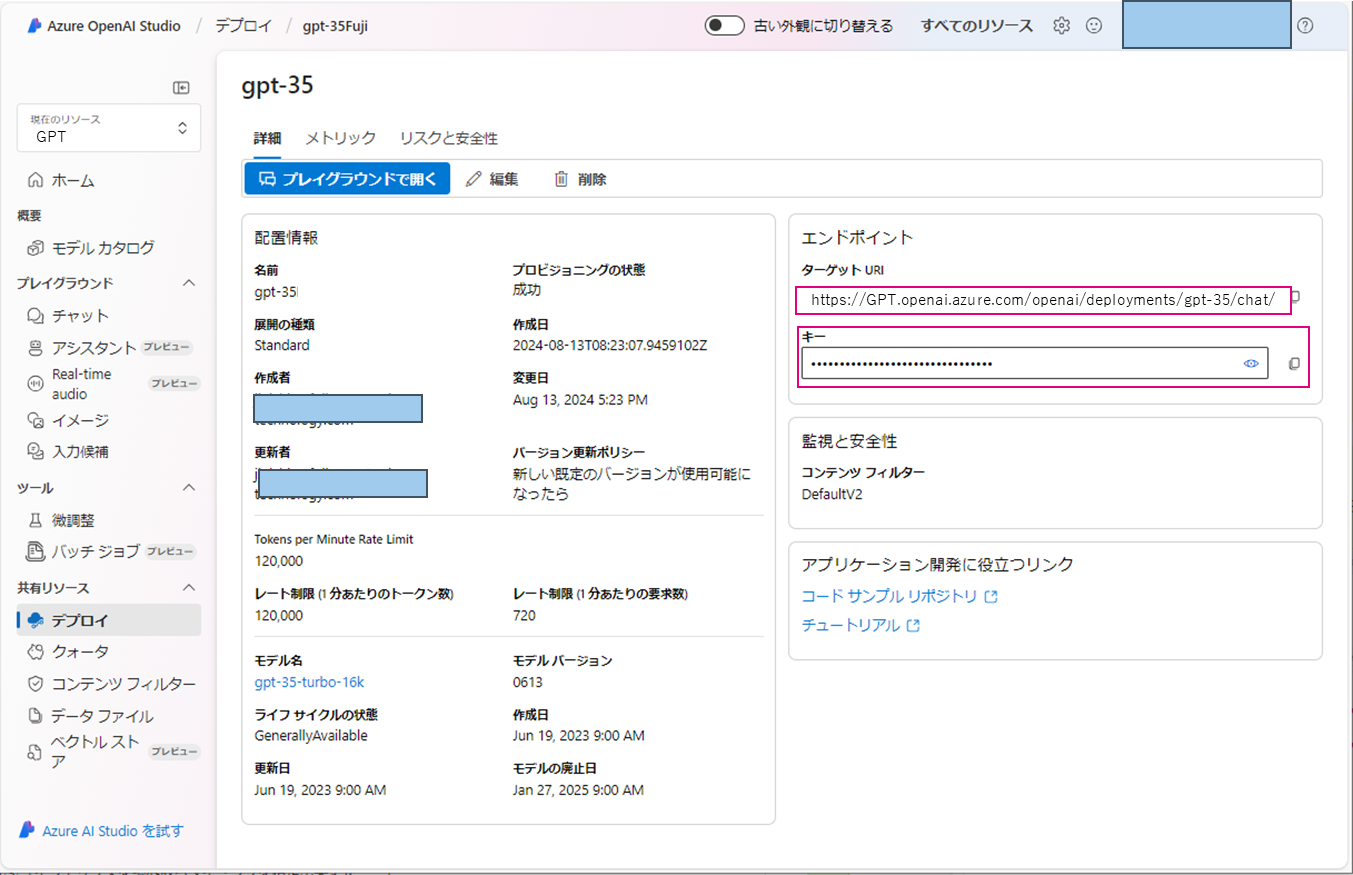
Task: Click the ターゲット URI field
Action: click(1042, 299)
